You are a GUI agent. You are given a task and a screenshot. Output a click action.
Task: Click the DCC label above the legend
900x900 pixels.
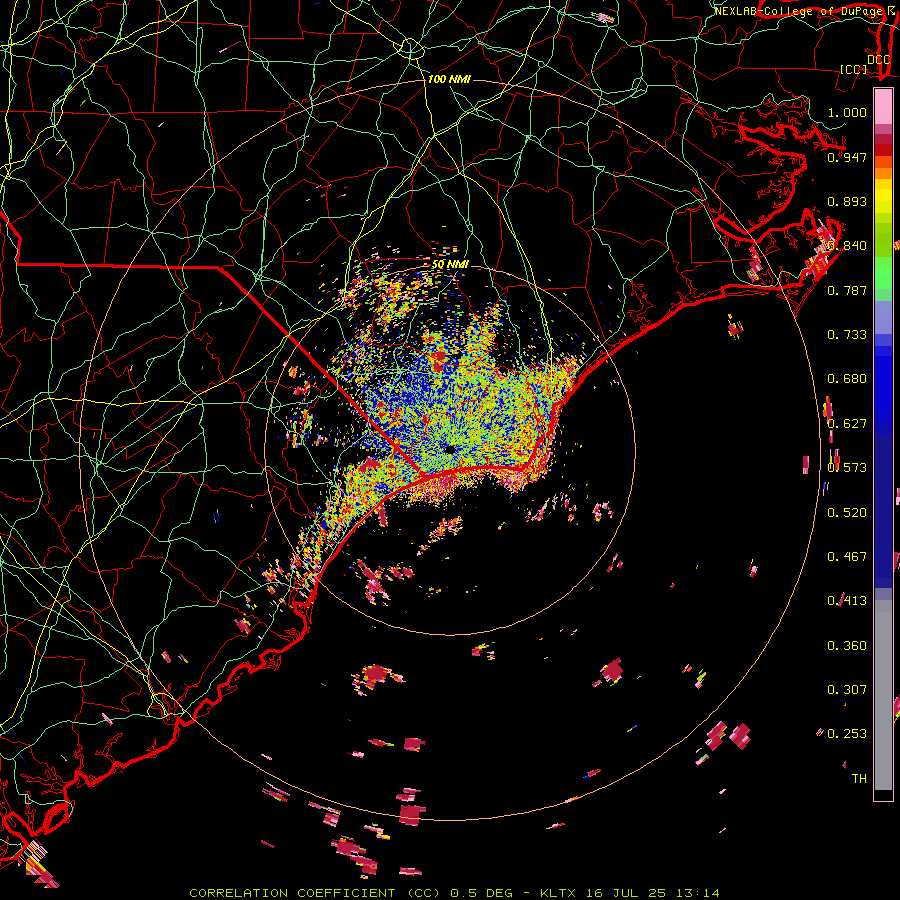(879, 60)
